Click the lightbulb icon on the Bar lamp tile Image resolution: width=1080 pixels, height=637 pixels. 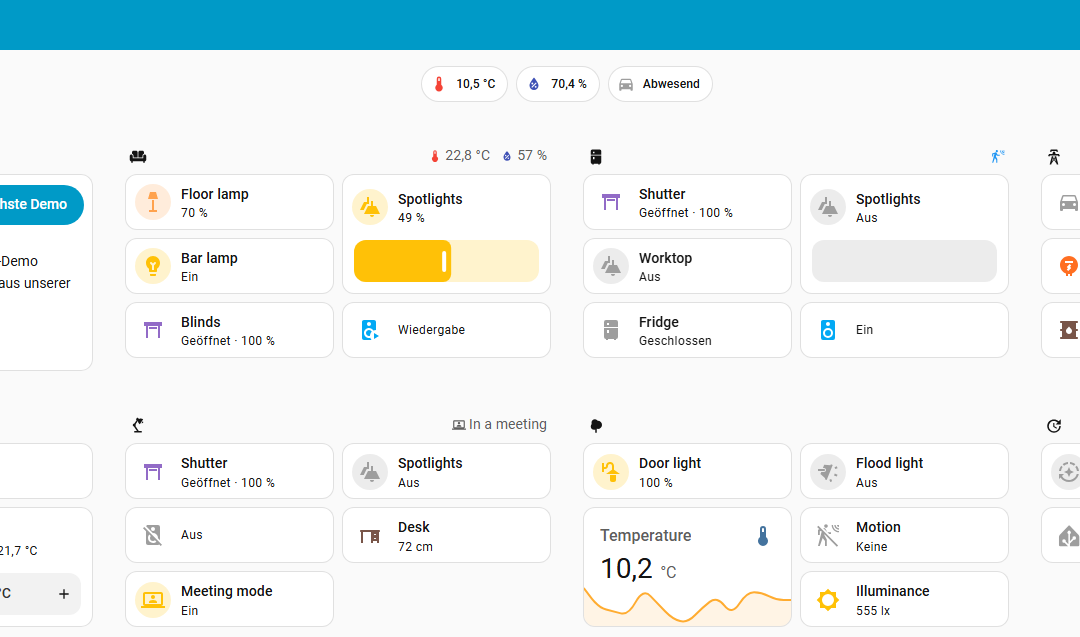click(152, 266)
